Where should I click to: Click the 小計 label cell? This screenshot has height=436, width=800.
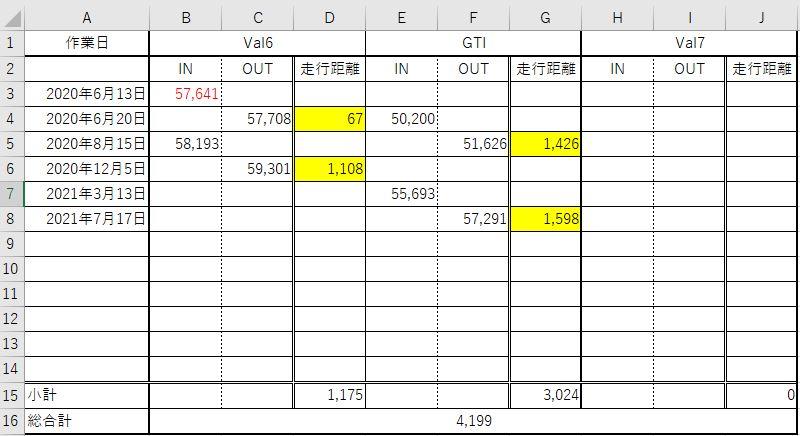click(87, 395)
